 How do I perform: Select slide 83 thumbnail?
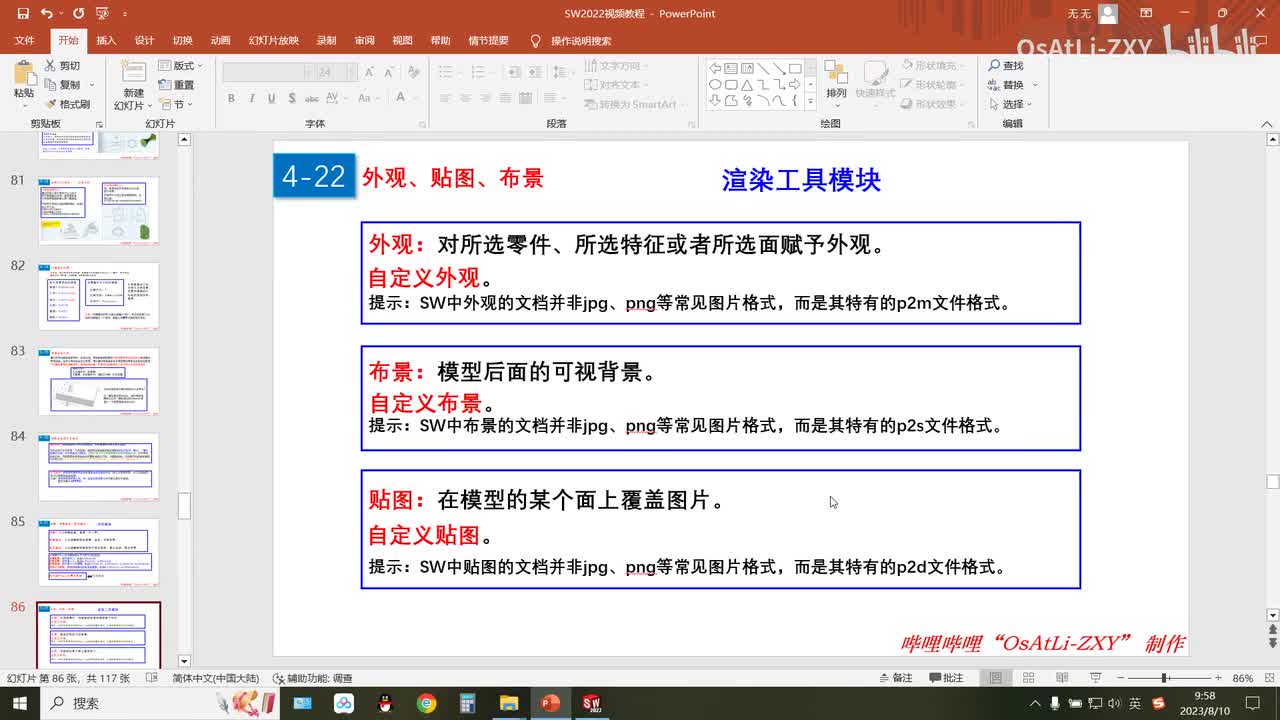point(98,381)
